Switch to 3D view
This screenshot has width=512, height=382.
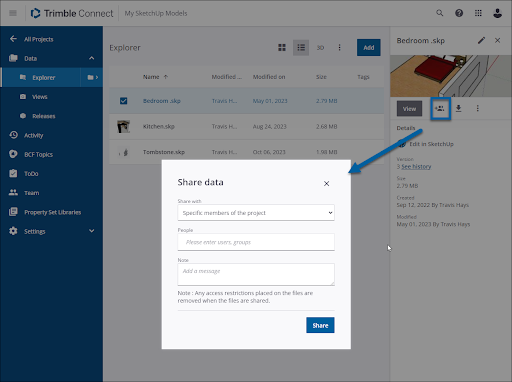coord(320,48)
